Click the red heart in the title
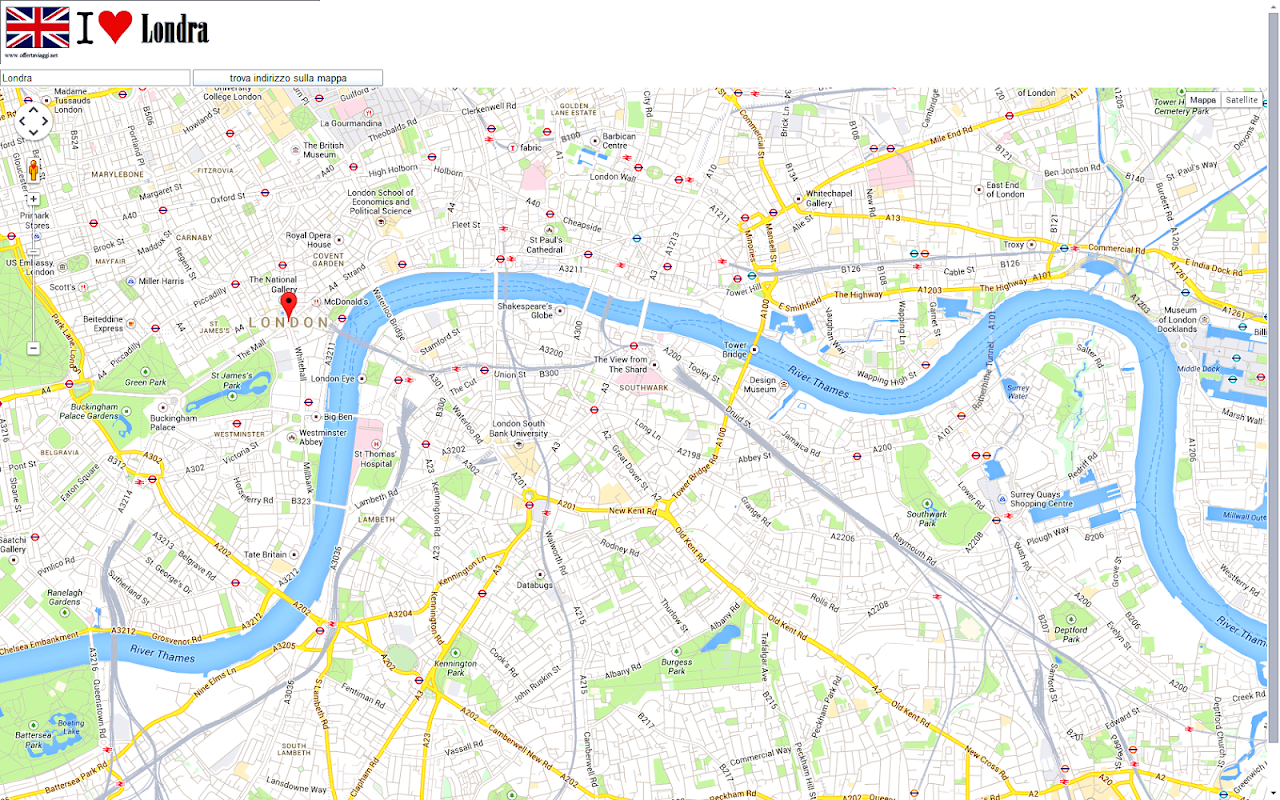 point(116,29)
